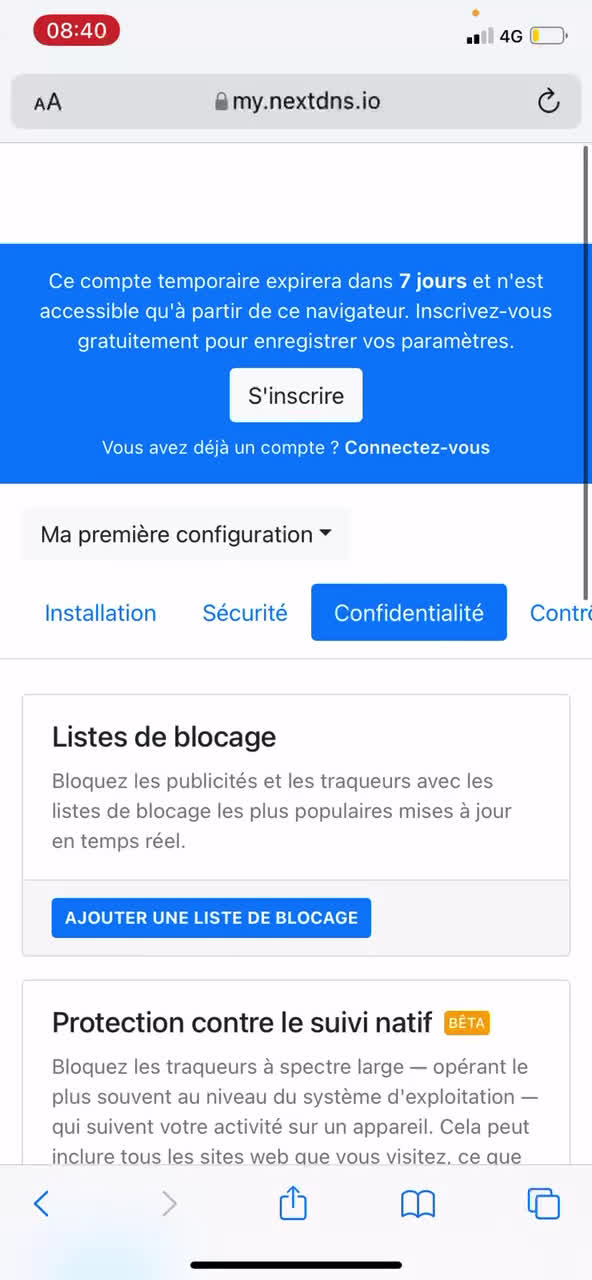Viewport: 592px width, 1280px height.
Task: Click the S'inscrire button
Action: (296, 395)
